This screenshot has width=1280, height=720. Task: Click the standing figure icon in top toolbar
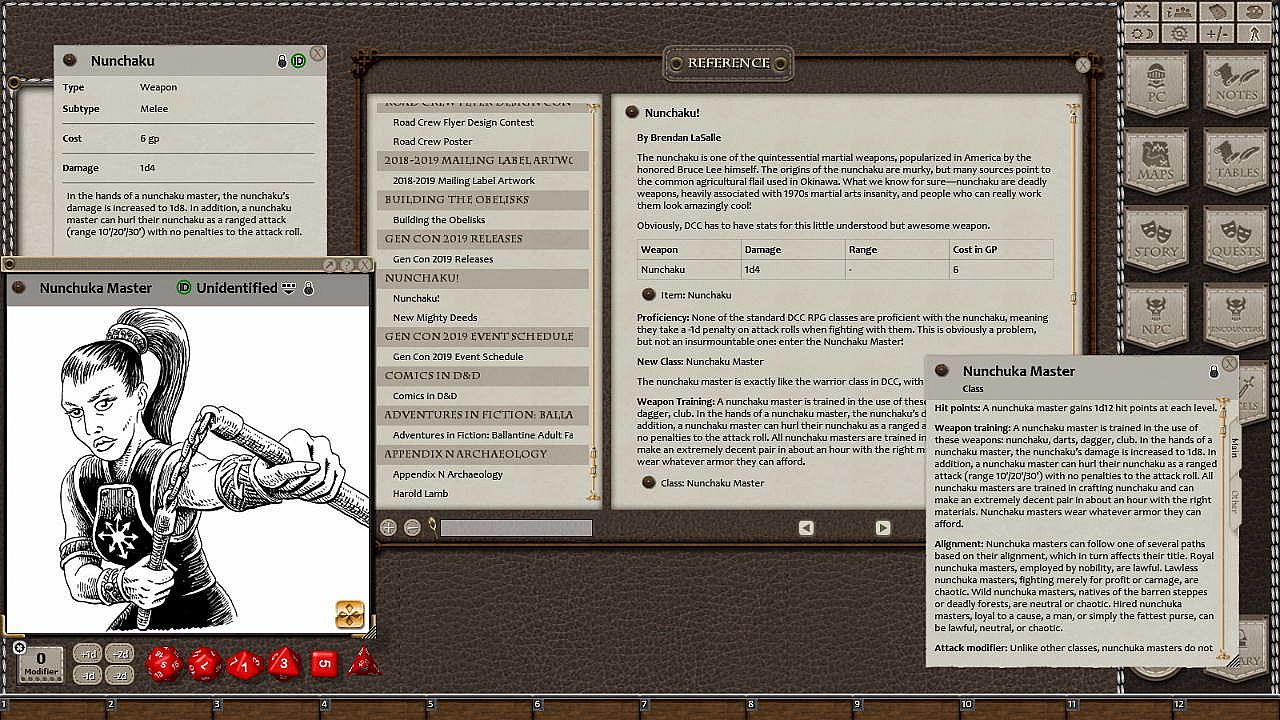click(x=1255, y=33)
